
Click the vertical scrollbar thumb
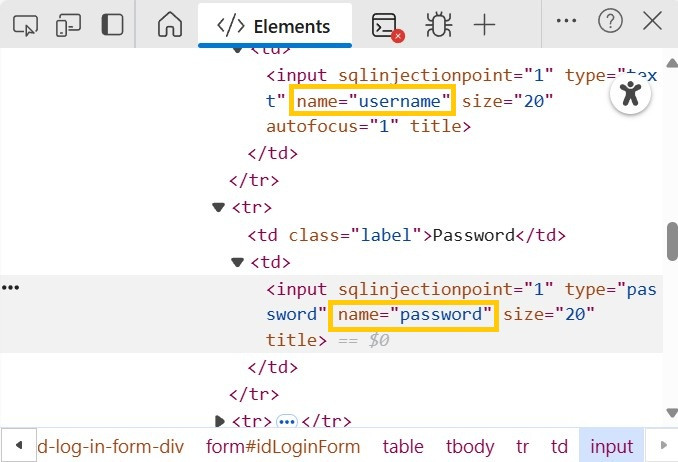click(672, 240)
